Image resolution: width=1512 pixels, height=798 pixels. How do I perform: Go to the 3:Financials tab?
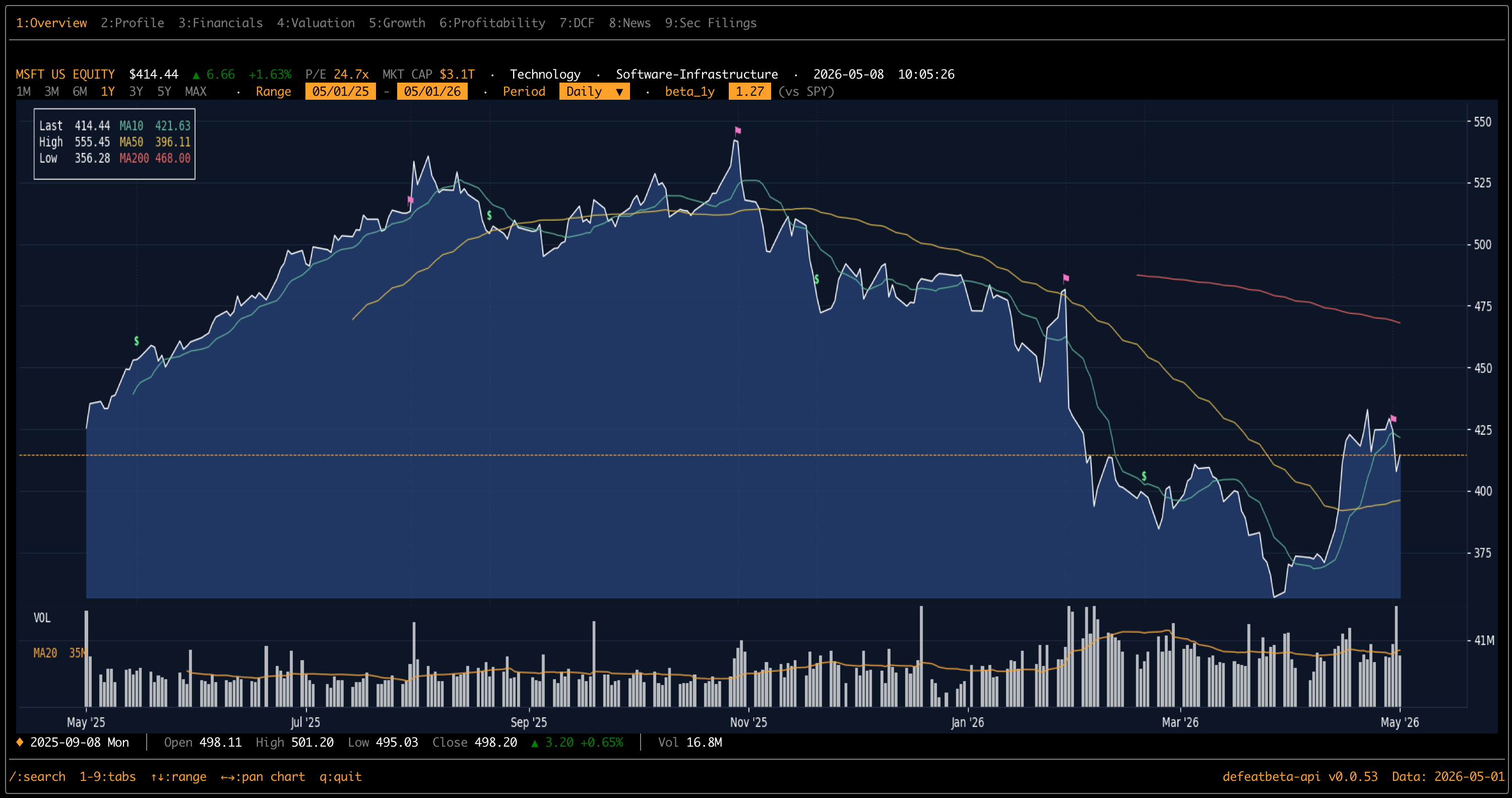pyautogui.click(x=221, y=23)
